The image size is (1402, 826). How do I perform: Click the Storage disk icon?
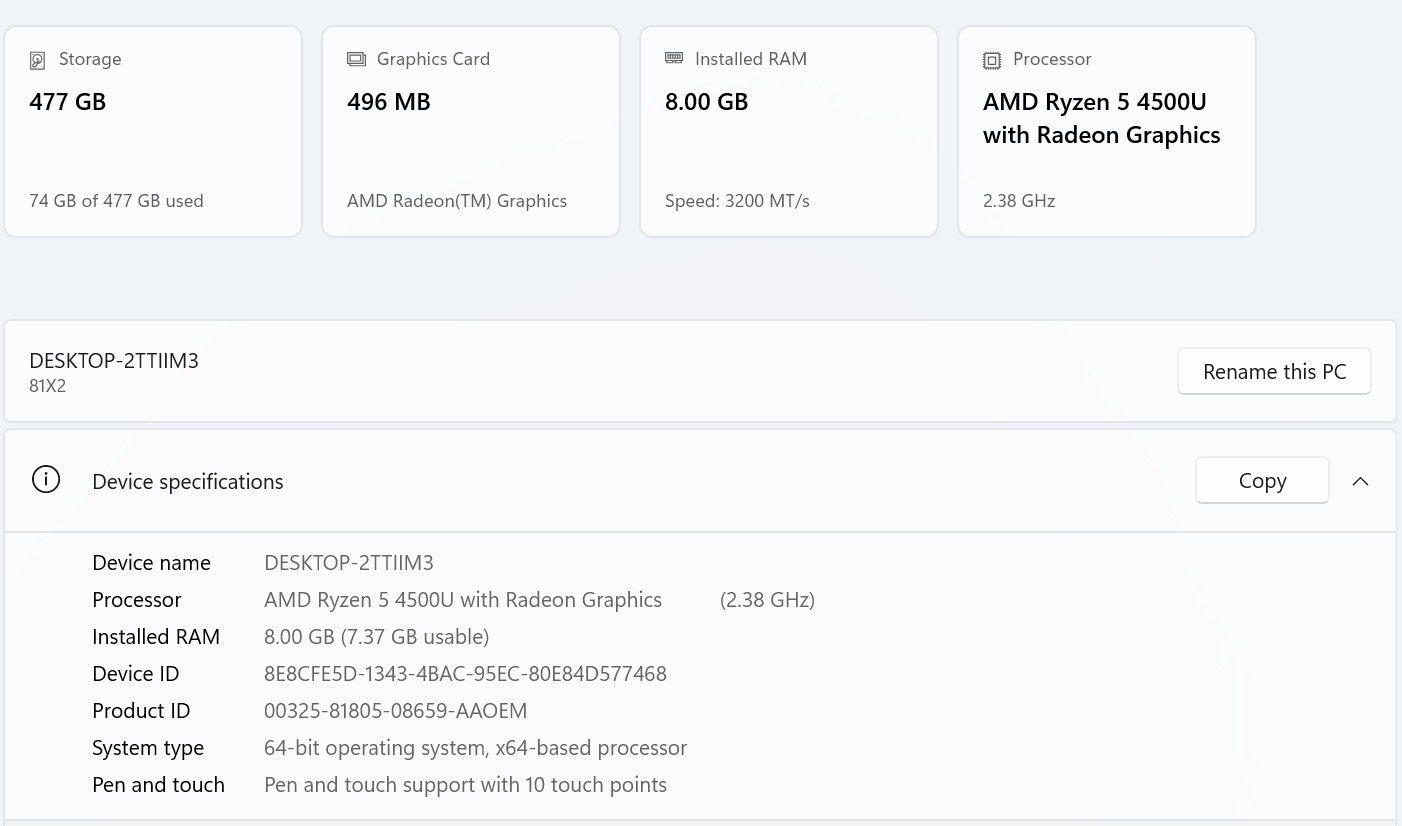tap(37, 60)
